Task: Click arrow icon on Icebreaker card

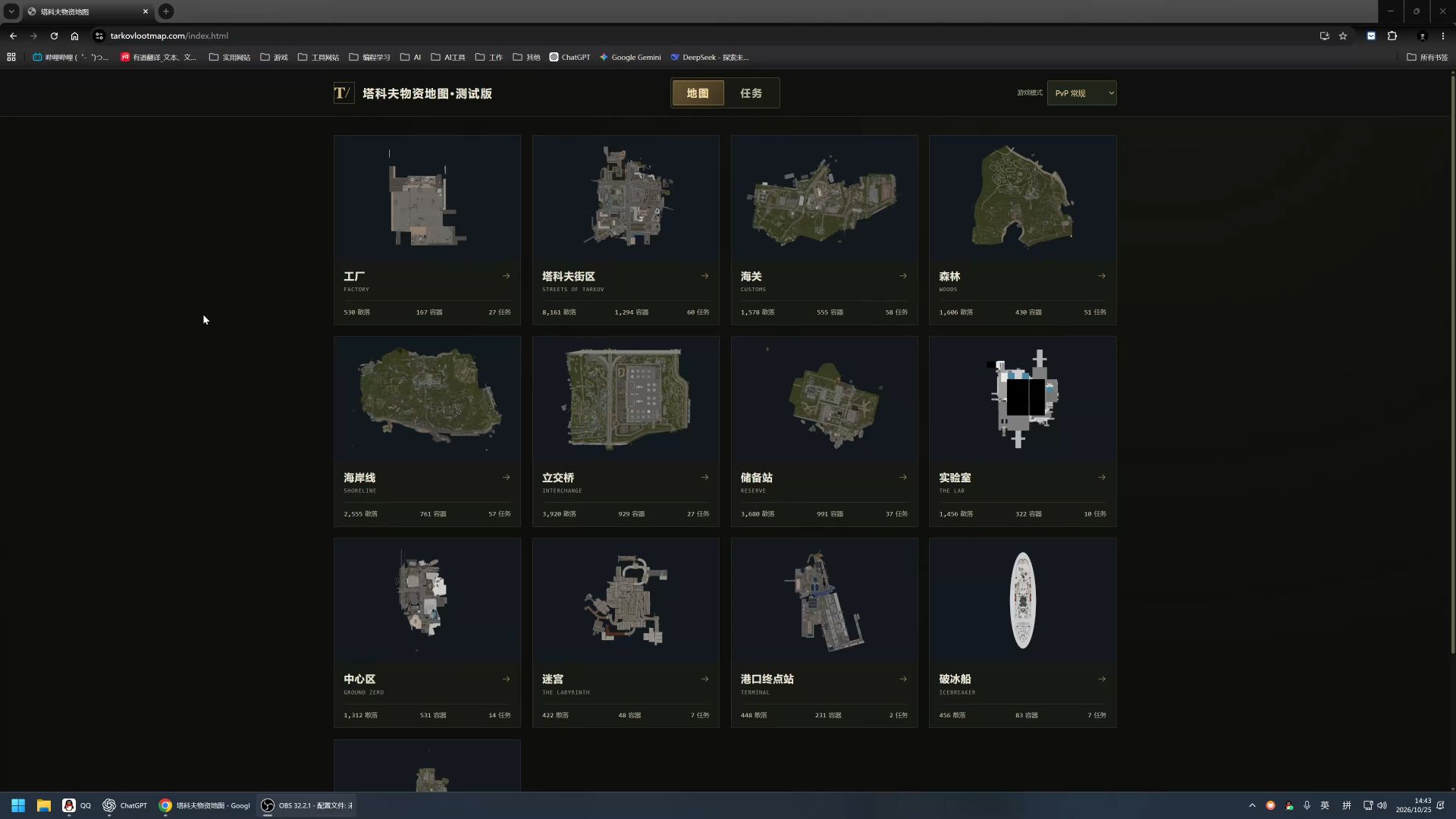Action: click(1102, 679)
